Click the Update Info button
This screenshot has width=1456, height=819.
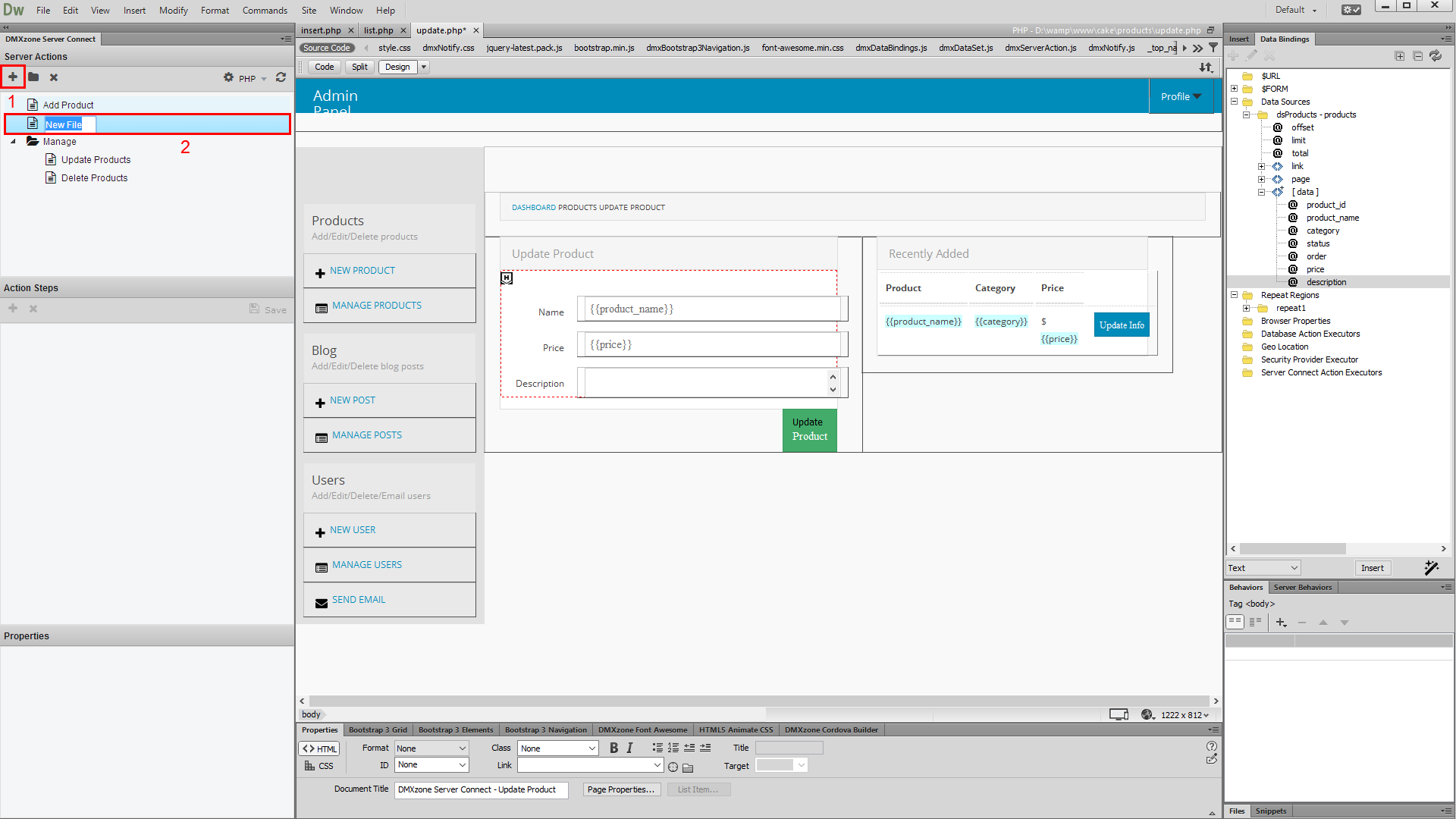1122,325
